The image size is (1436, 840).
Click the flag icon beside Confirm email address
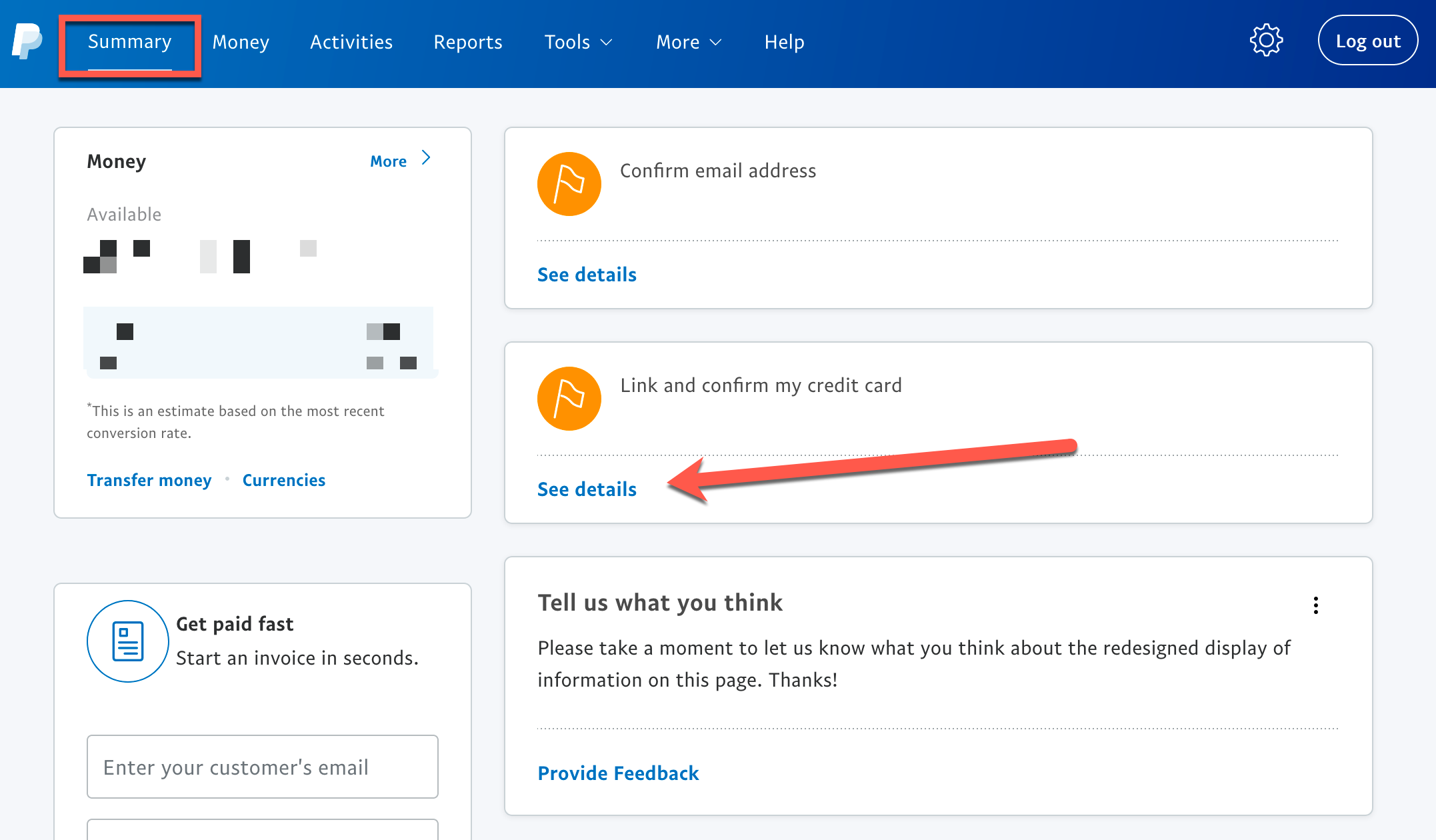(x=569, y=184)
